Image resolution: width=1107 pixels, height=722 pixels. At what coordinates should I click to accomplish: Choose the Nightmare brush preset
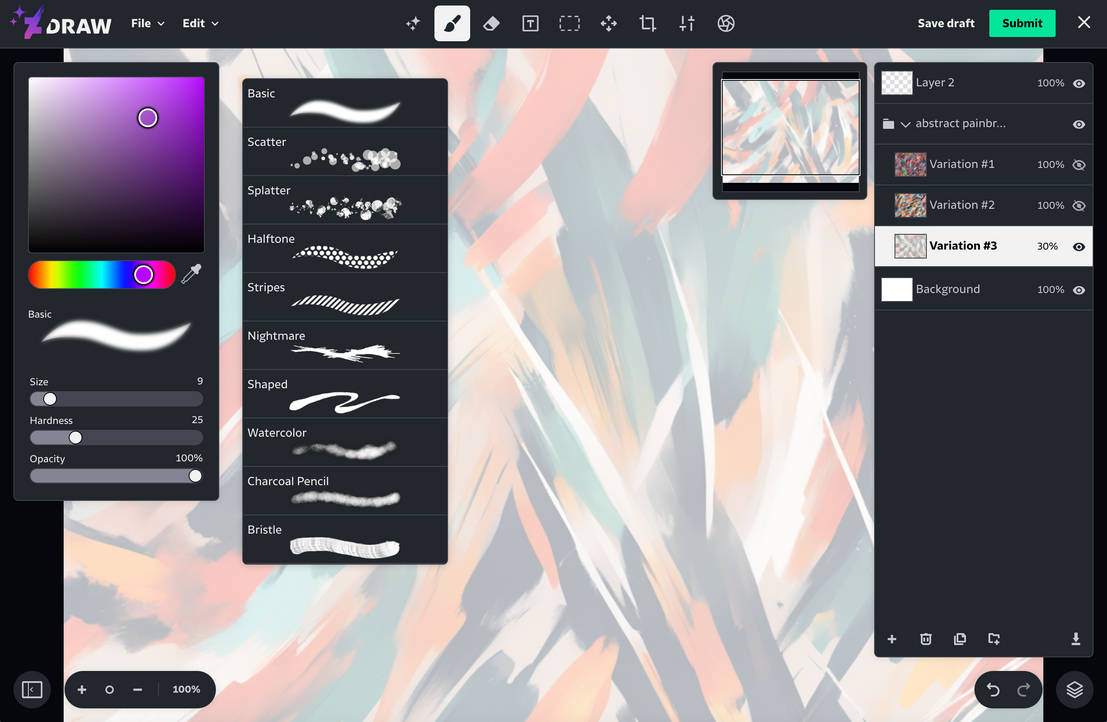pos(345,346)
